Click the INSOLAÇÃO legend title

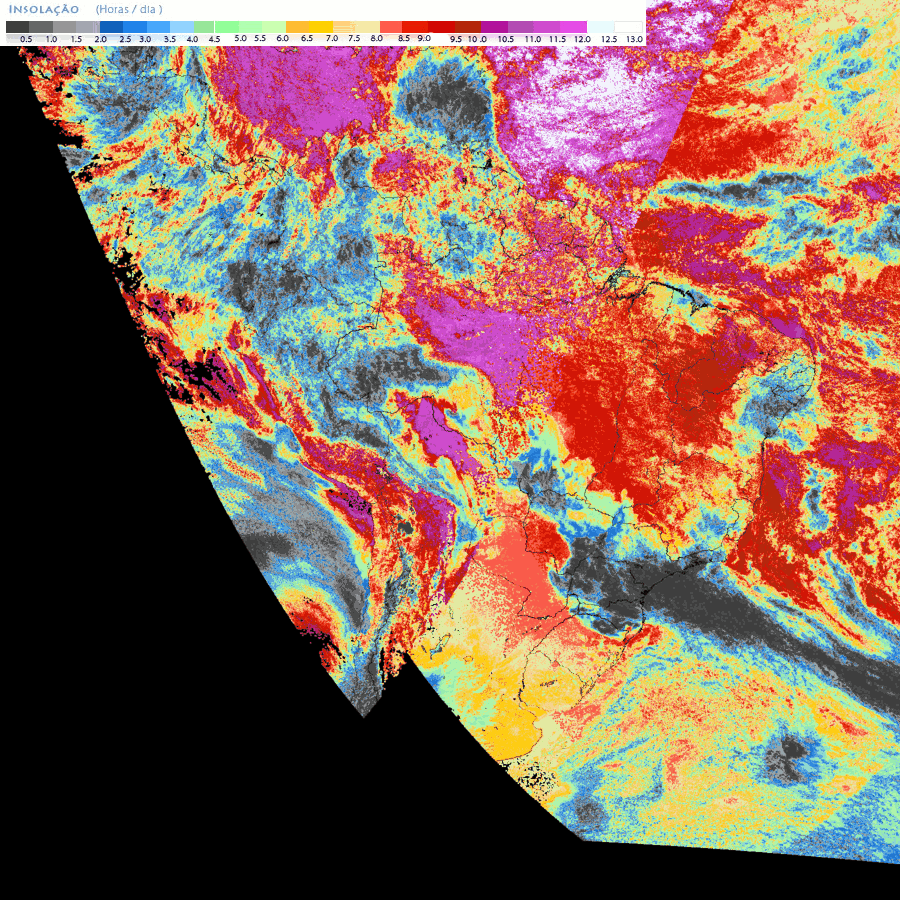44,9
